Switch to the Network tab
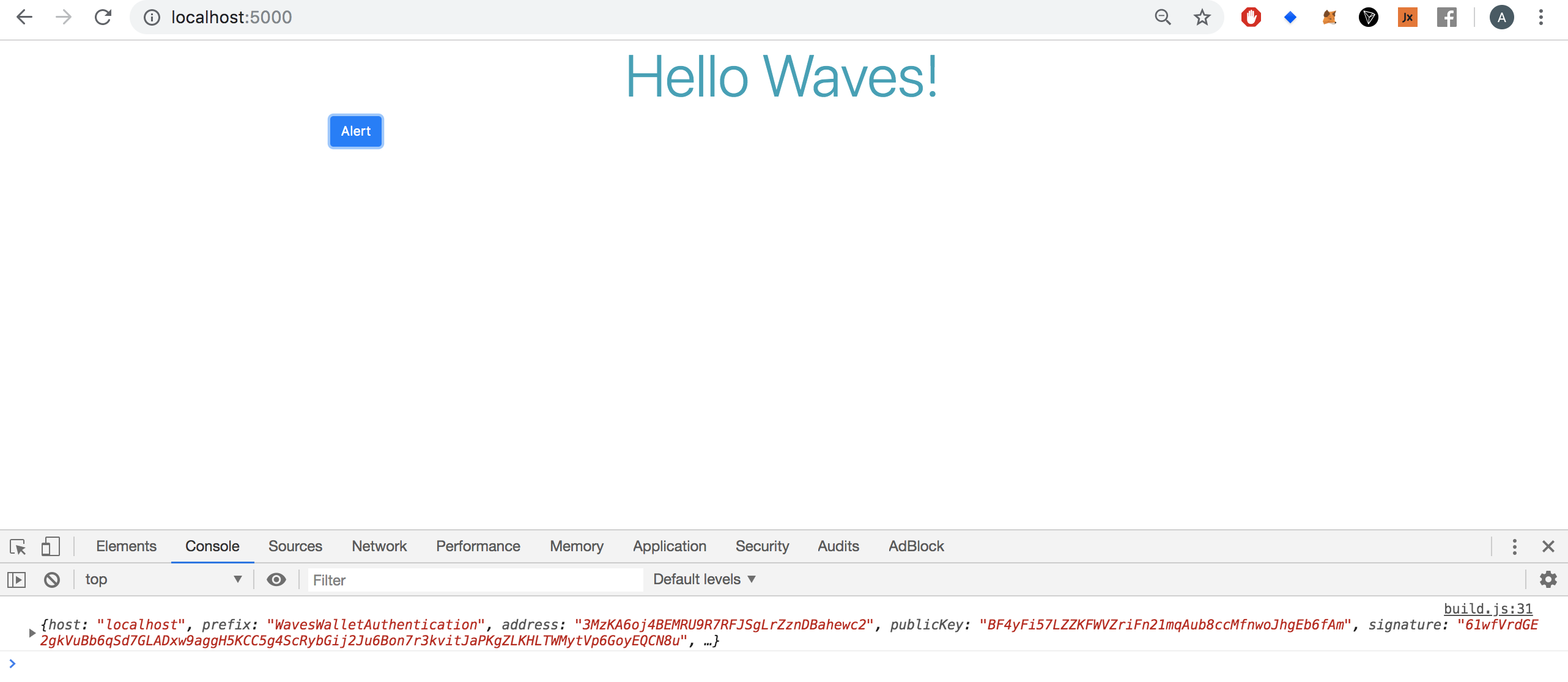The image size is (1568, 682). click(x=379, y=546)
